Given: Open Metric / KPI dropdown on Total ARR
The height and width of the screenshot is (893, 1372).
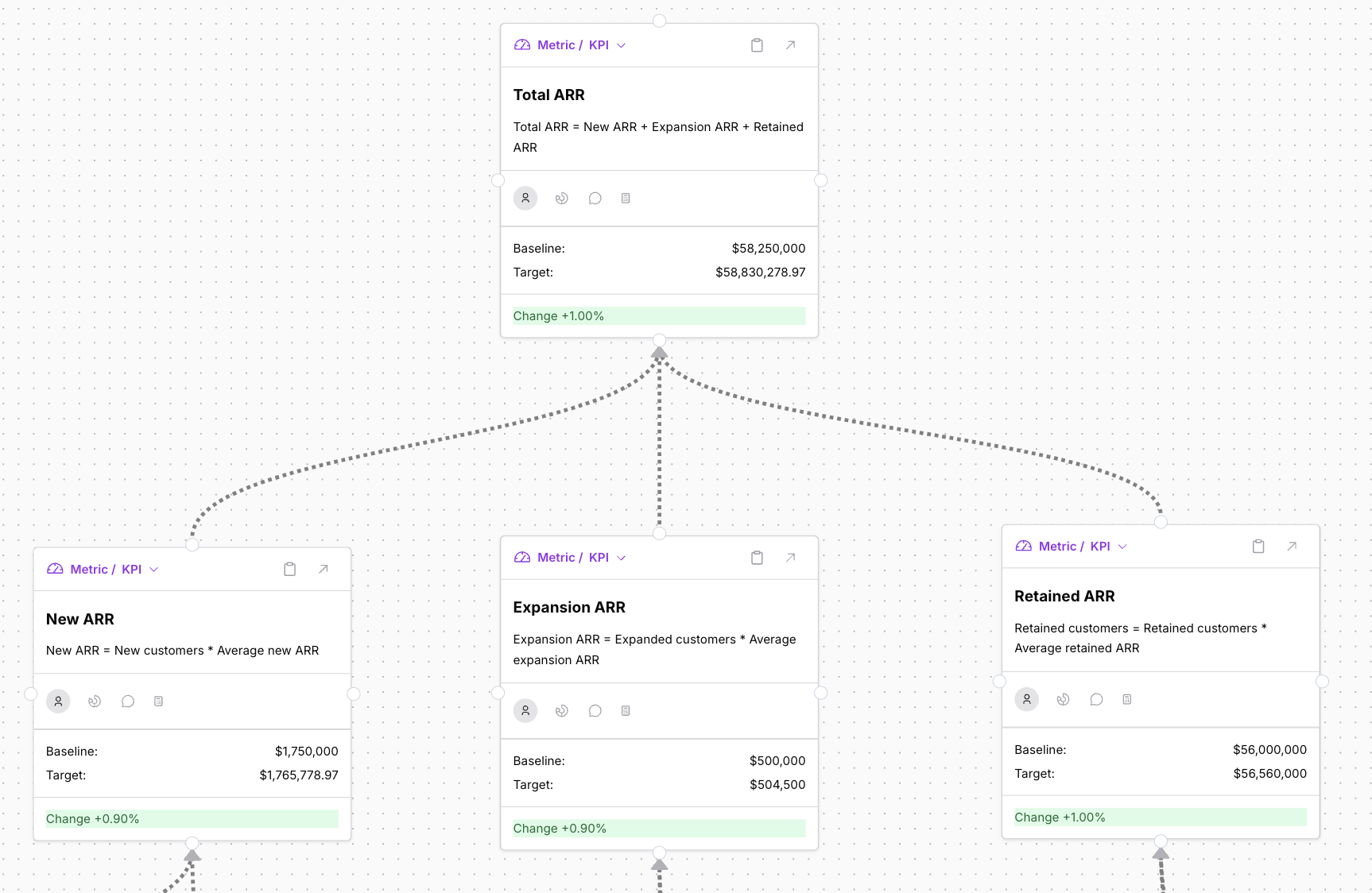Looking at the screenshot, I should coord(621,45).
